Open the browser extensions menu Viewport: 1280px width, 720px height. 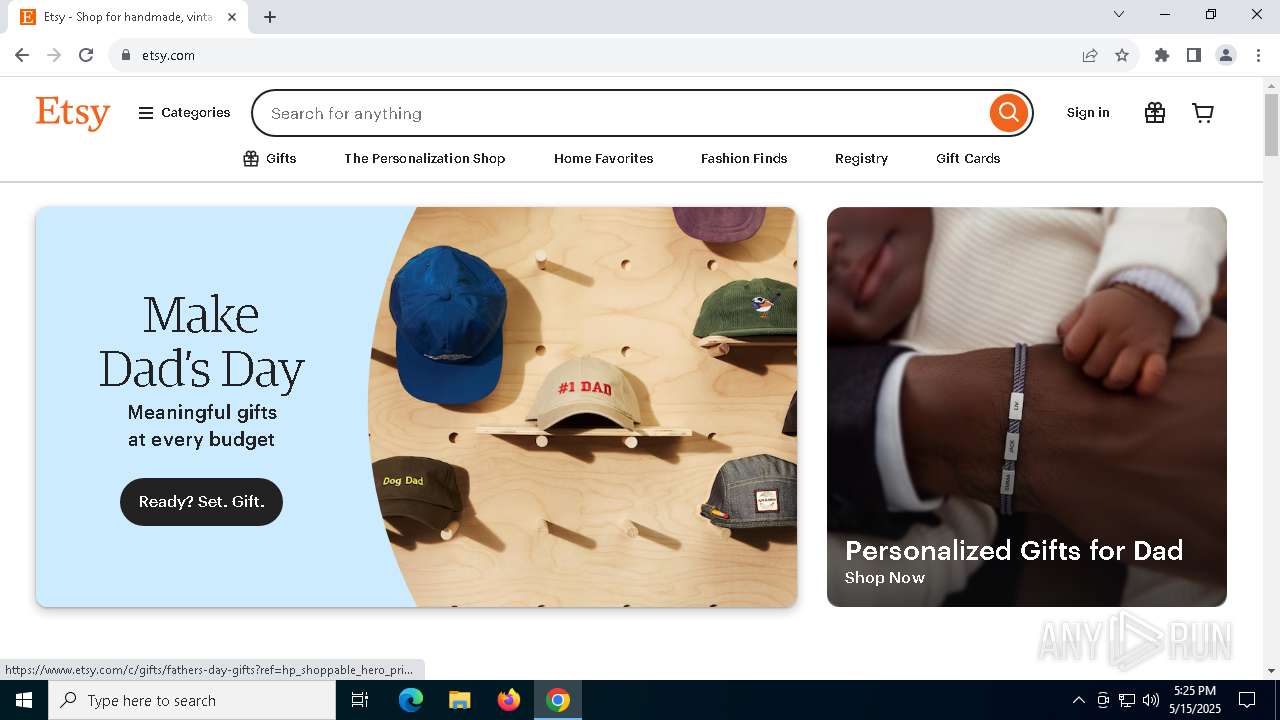pos(1162,55)
